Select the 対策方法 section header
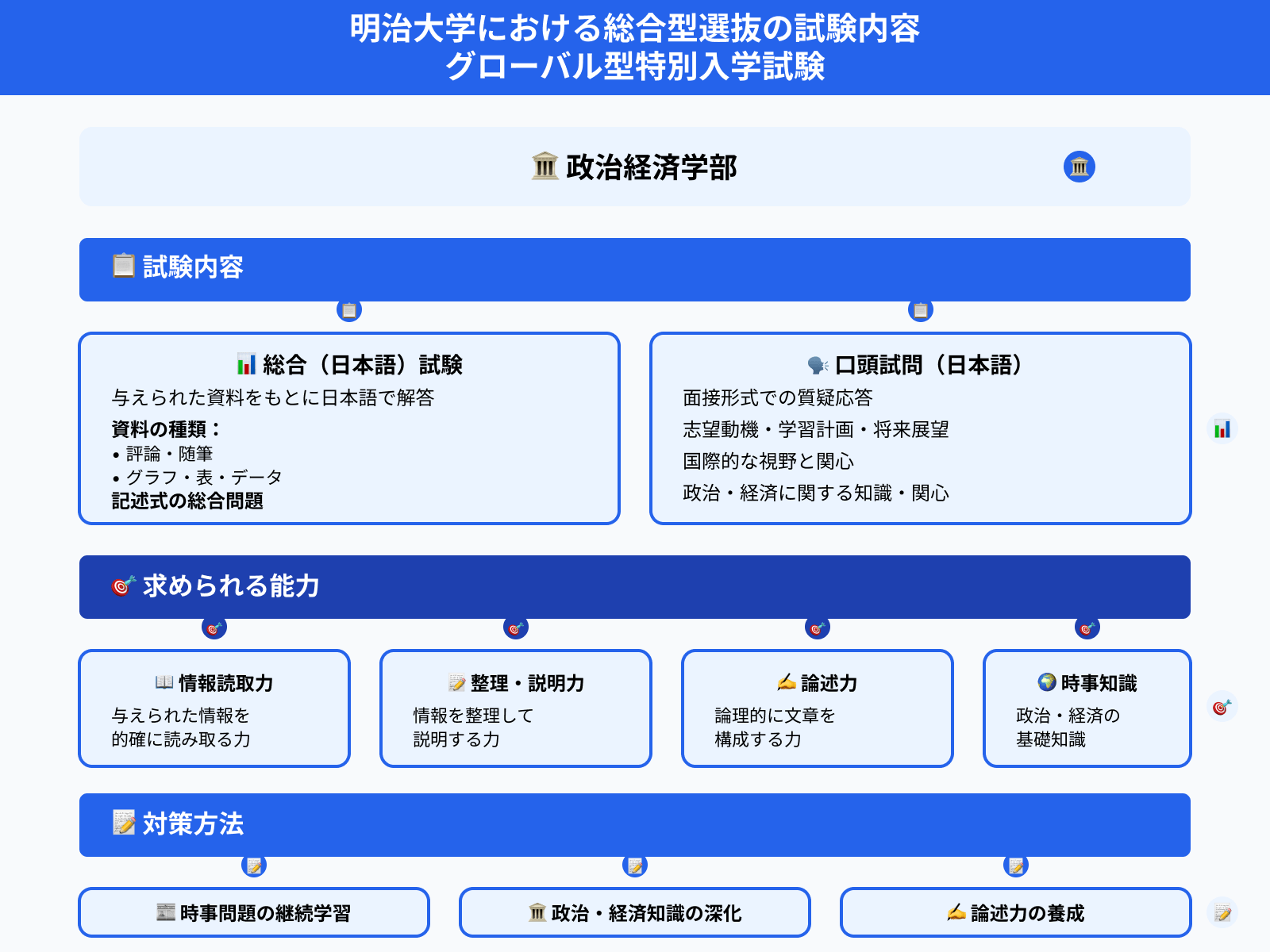 click(x=635, y=825)
